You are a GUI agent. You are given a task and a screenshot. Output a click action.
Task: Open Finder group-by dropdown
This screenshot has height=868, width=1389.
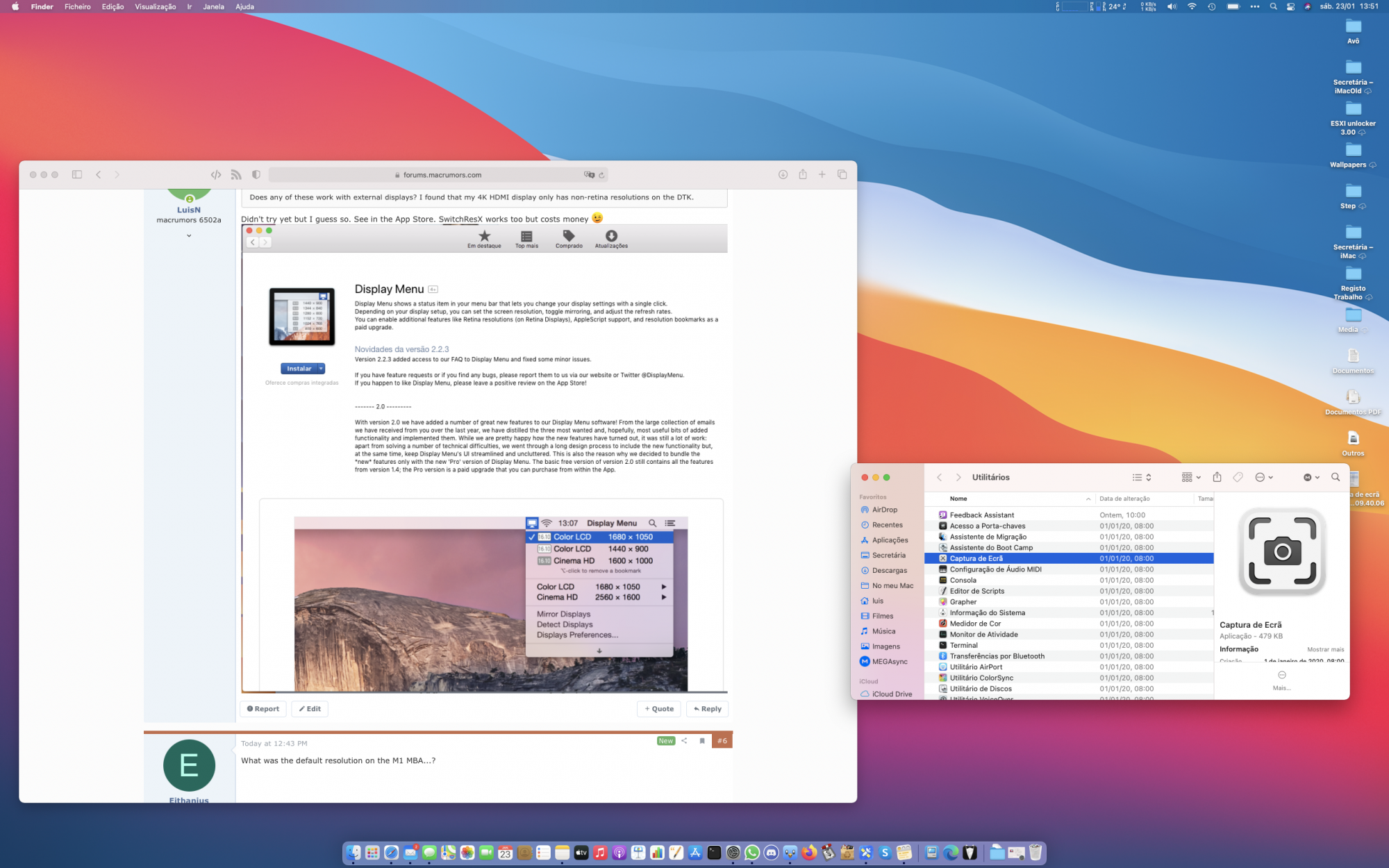[x=1190, y=477]
